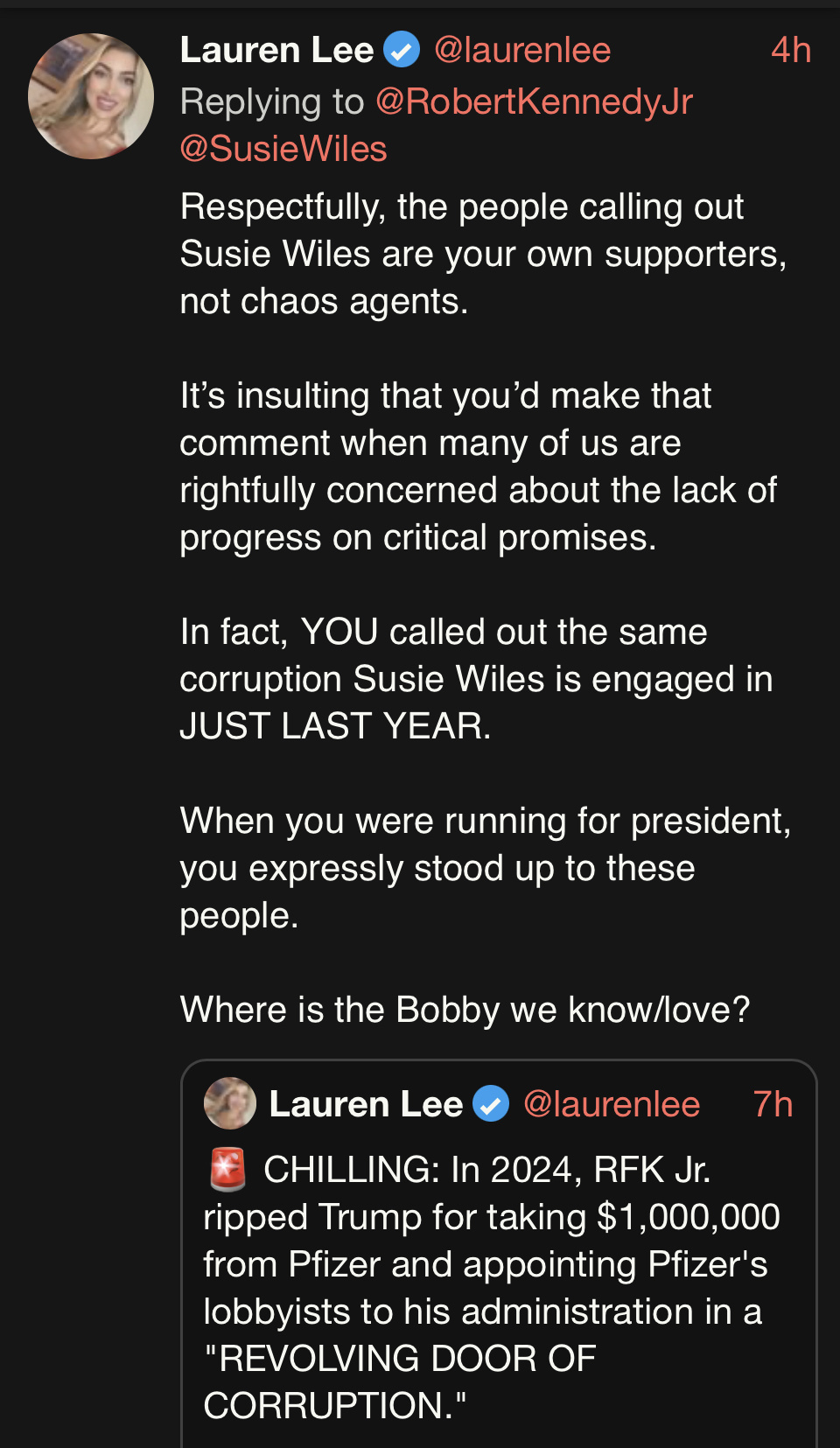The height and width of the screenshot is (1448, 840).
Task: Tap the 7h timestamp on the quoted tweet
Action: click(x=773, y=1104)
